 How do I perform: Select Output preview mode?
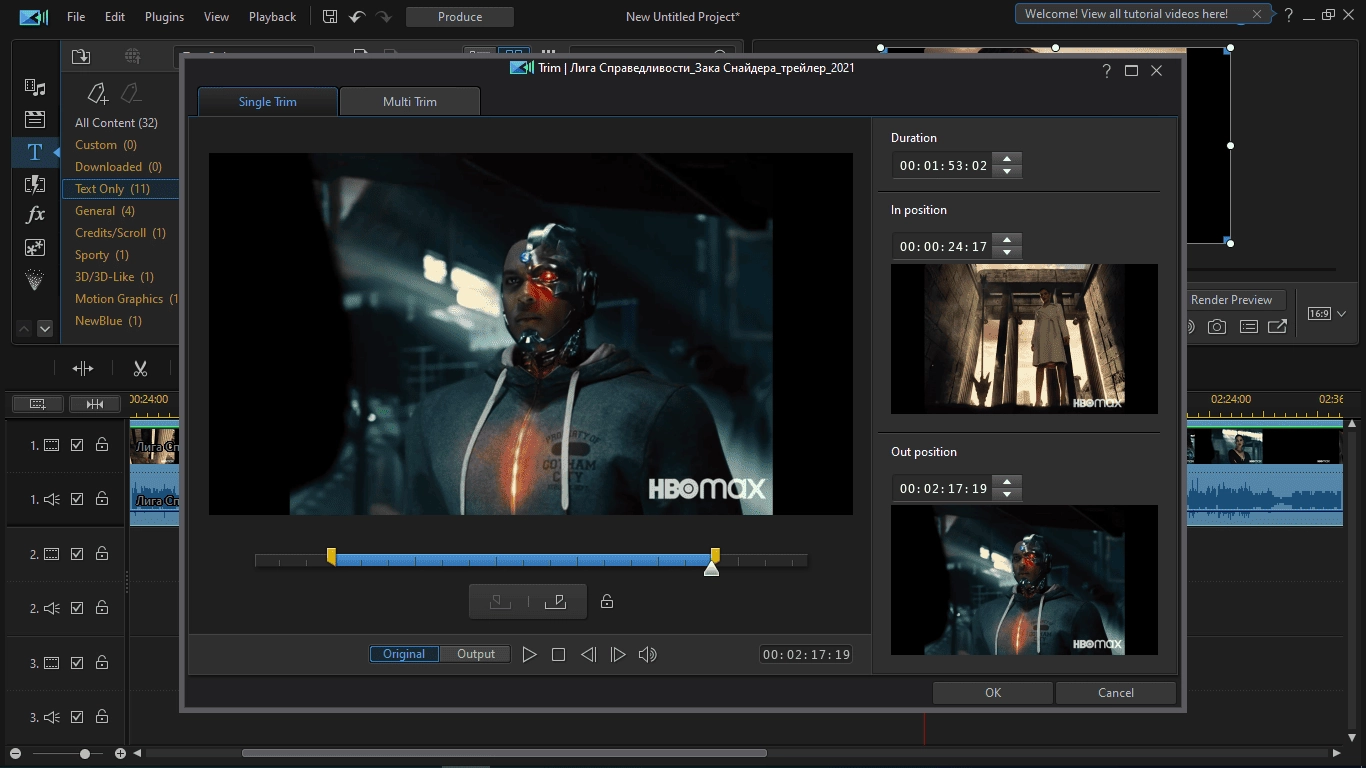[x=476, y=654]
